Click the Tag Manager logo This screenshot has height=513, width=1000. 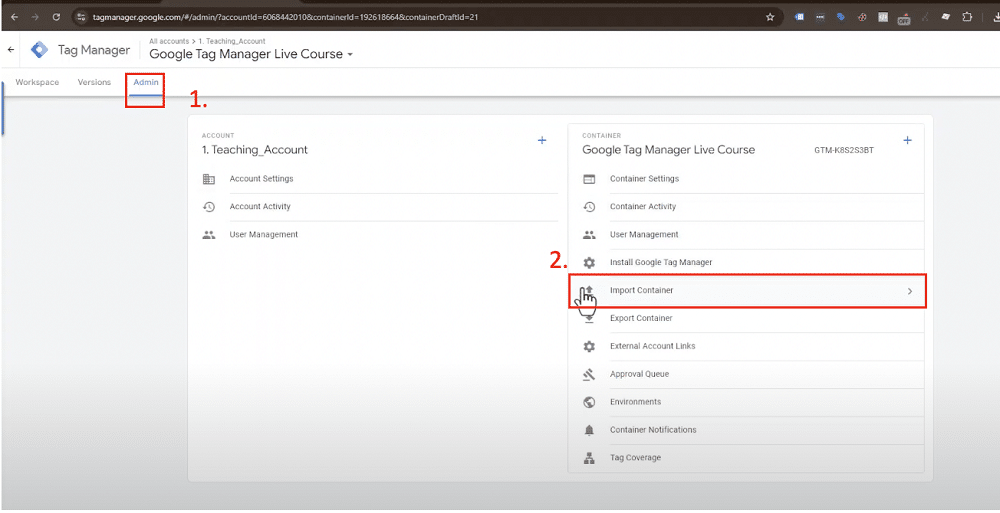pos(40,50)
